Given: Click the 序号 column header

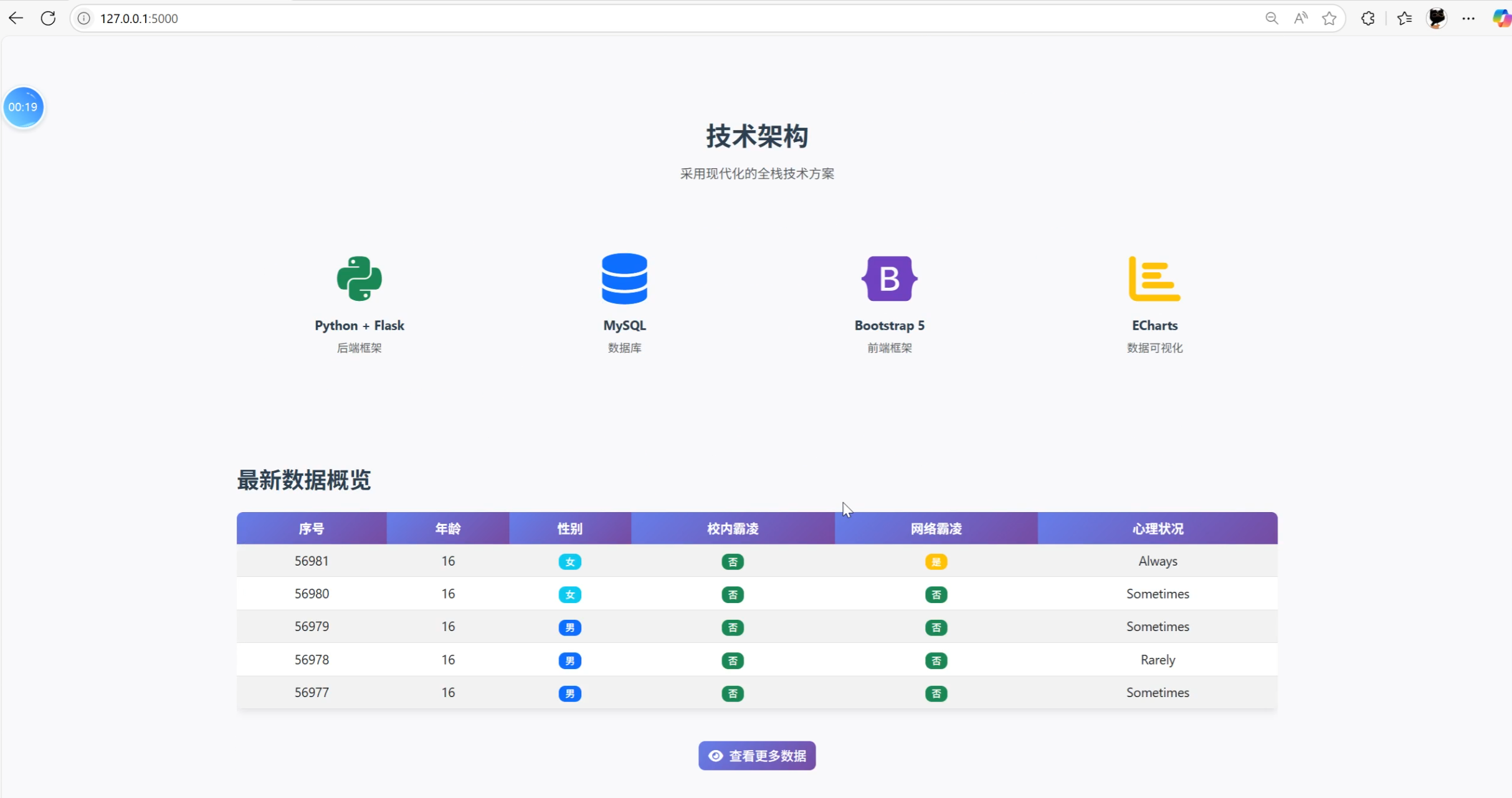Looking at the screenshot, I should [311, 528].
